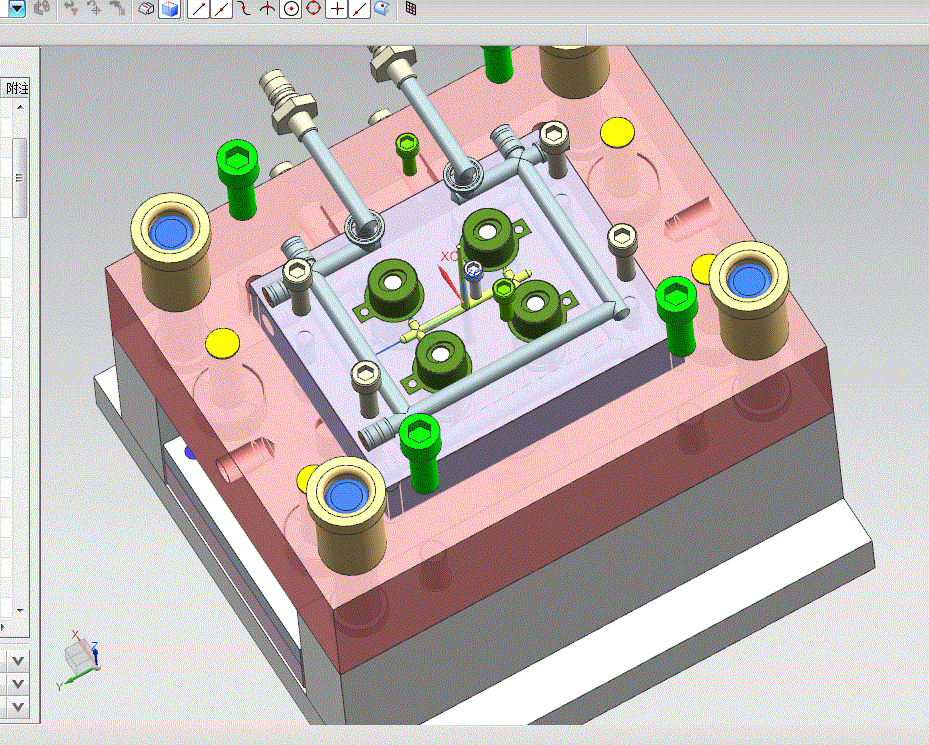This screenshot has width=929, height=745.
Task: Toggle Point on Curve snap
Action: pyautogui.click(x=360, y=8)
